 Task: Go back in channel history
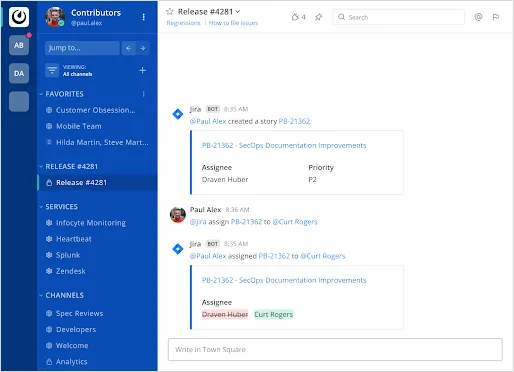(x=129, y=48)
